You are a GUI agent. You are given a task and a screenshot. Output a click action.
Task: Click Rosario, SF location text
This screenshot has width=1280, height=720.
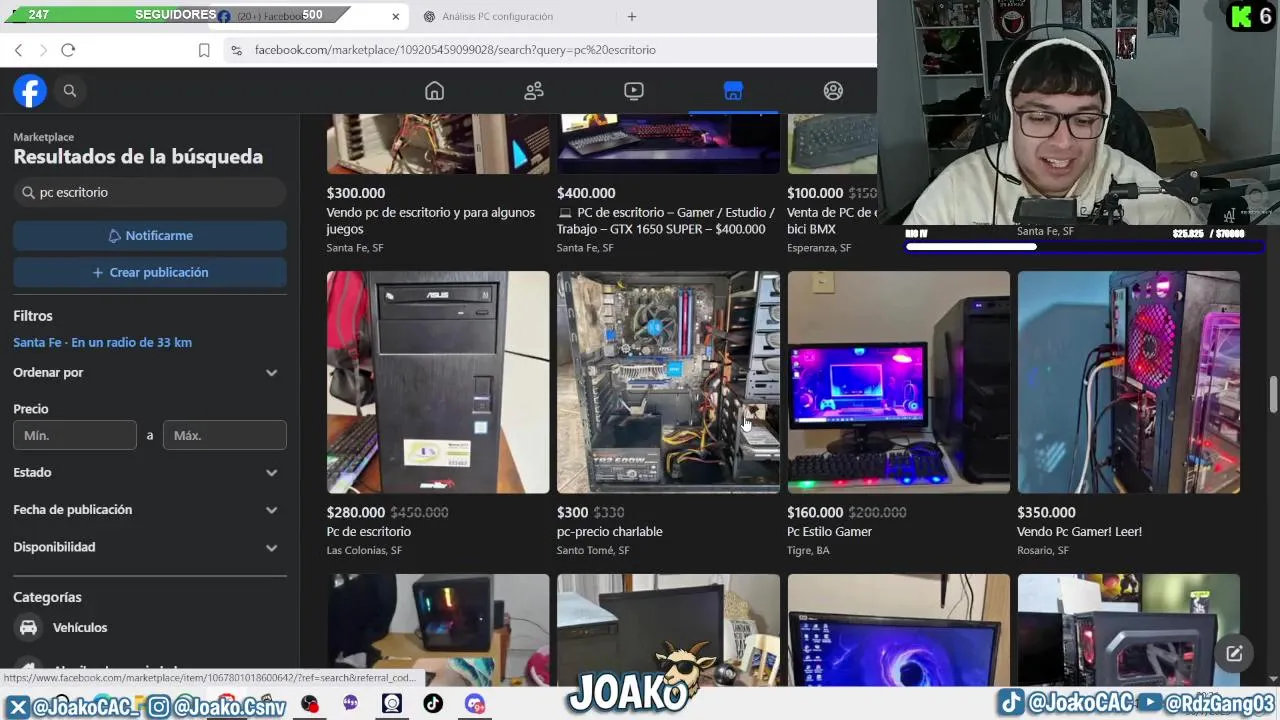tap(1043, 551)
